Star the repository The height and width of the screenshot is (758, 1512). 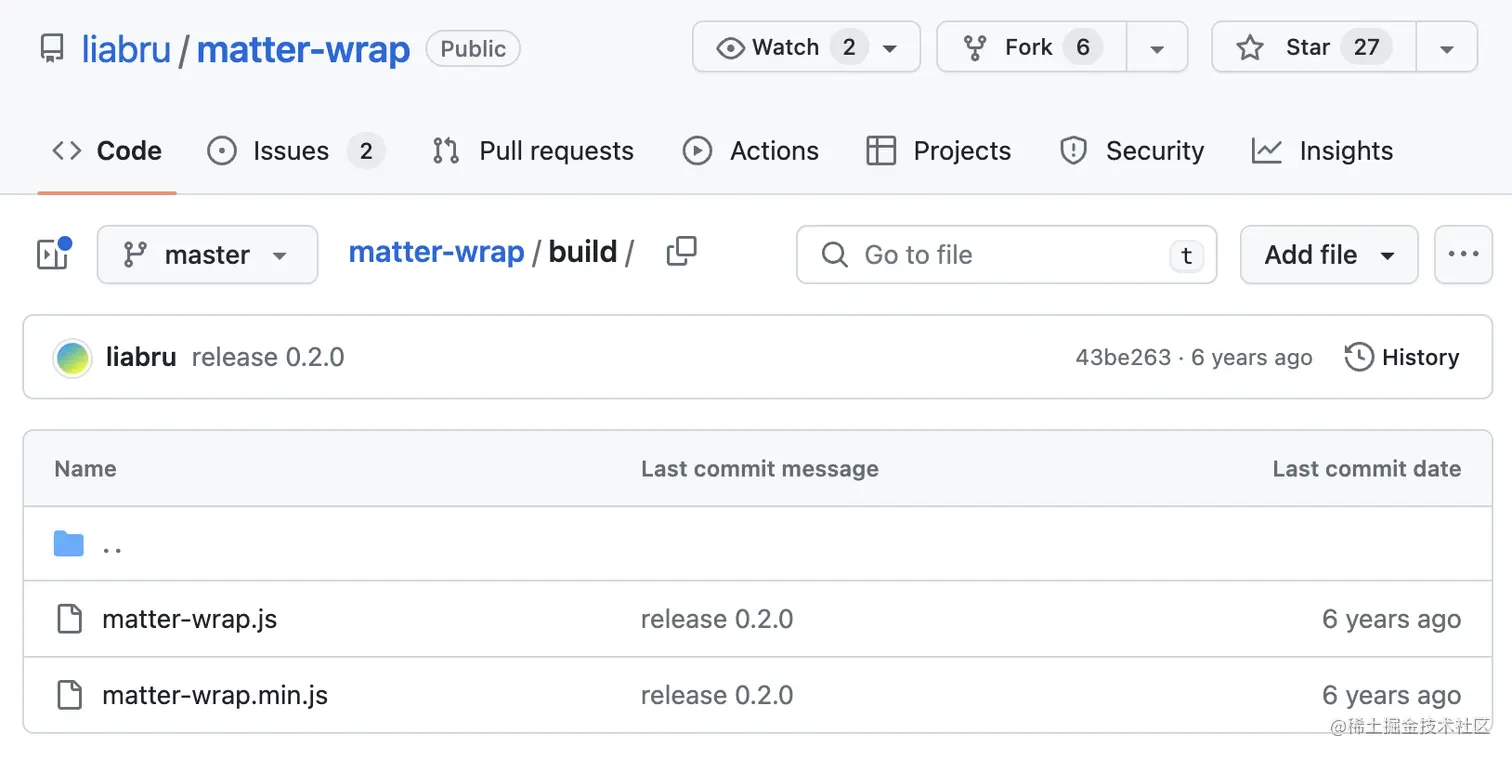1313,47
